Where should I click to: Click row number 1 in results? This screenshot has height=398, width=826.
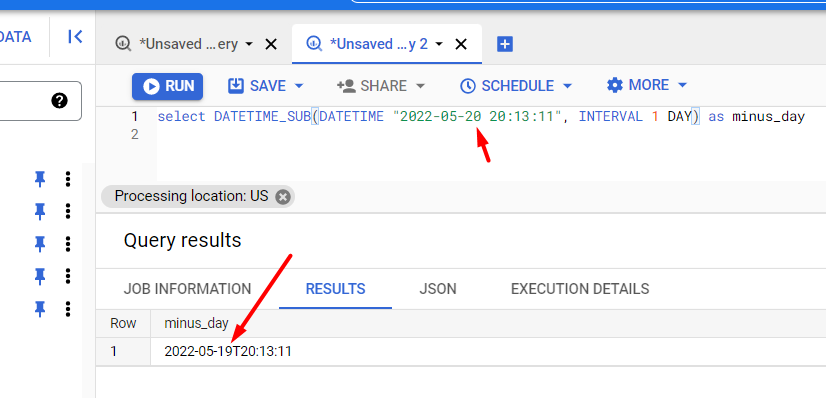pos(114,352)
